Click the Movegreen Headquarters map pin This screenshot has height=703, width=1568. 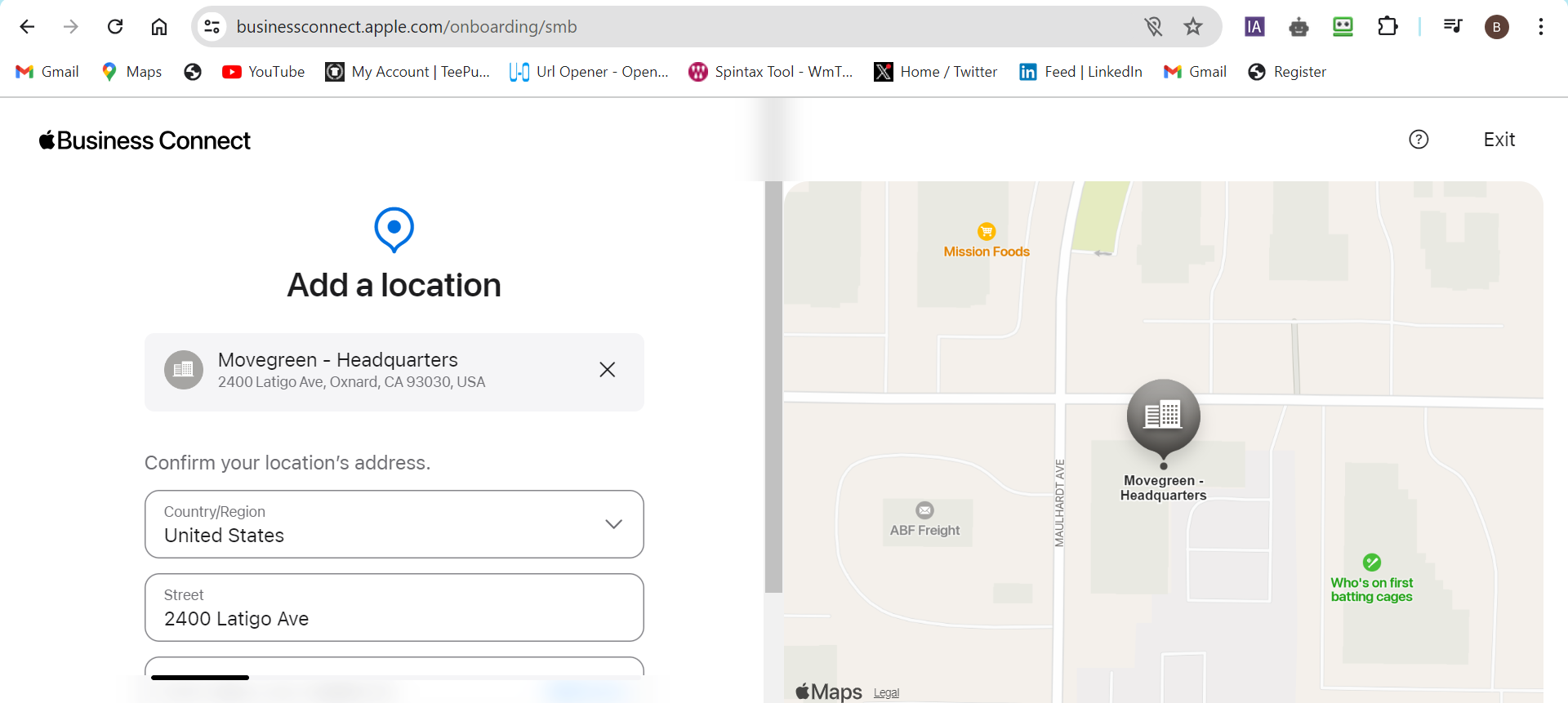point(1163,418)
